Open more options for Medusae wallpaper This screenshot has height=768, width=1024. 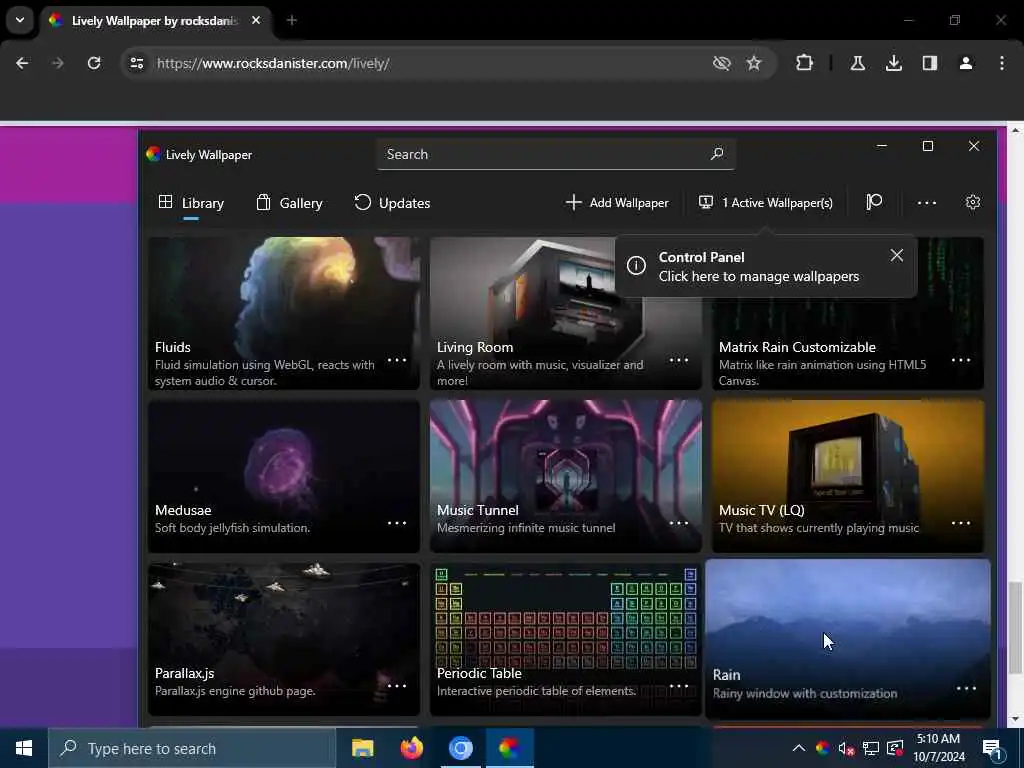pos(397,523)
